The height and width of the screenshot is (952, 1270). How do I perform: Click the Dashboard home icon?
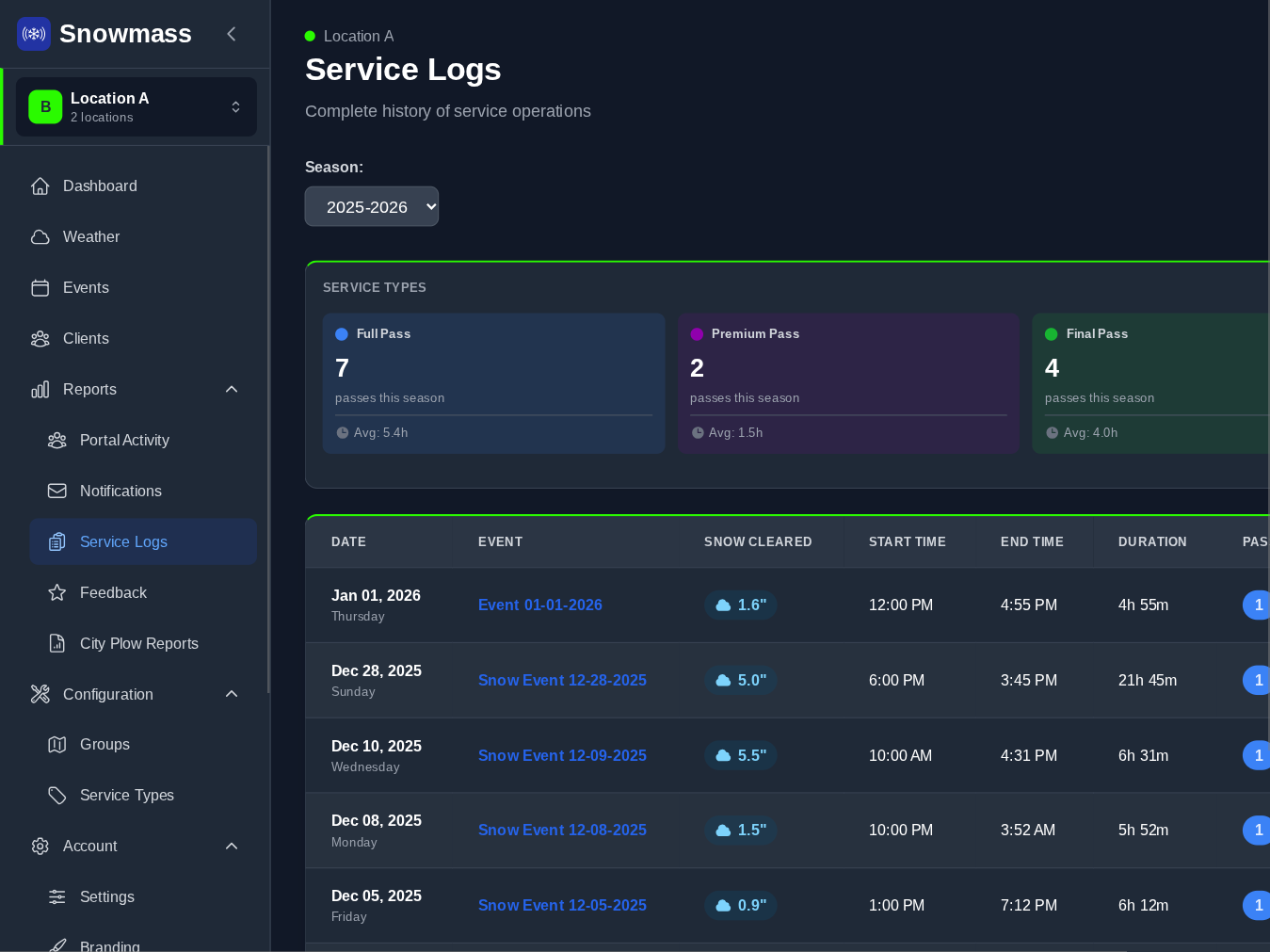pos(40,186)
